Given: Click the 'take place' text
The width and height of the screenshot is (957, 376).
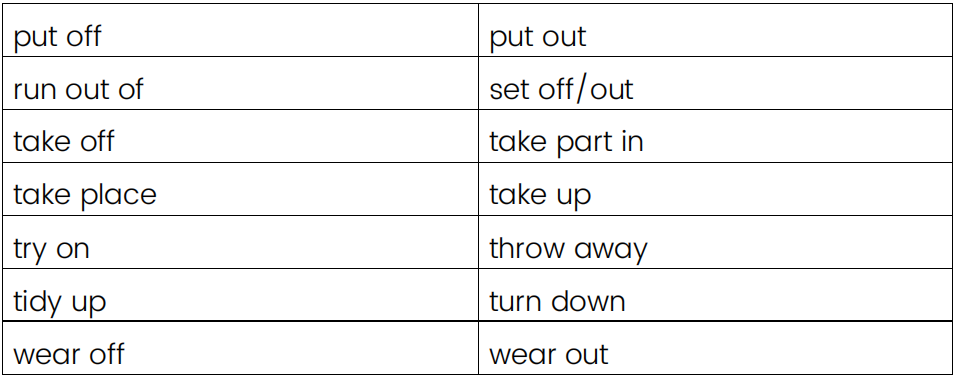Looking at the screenshot, I should [85, 196].
